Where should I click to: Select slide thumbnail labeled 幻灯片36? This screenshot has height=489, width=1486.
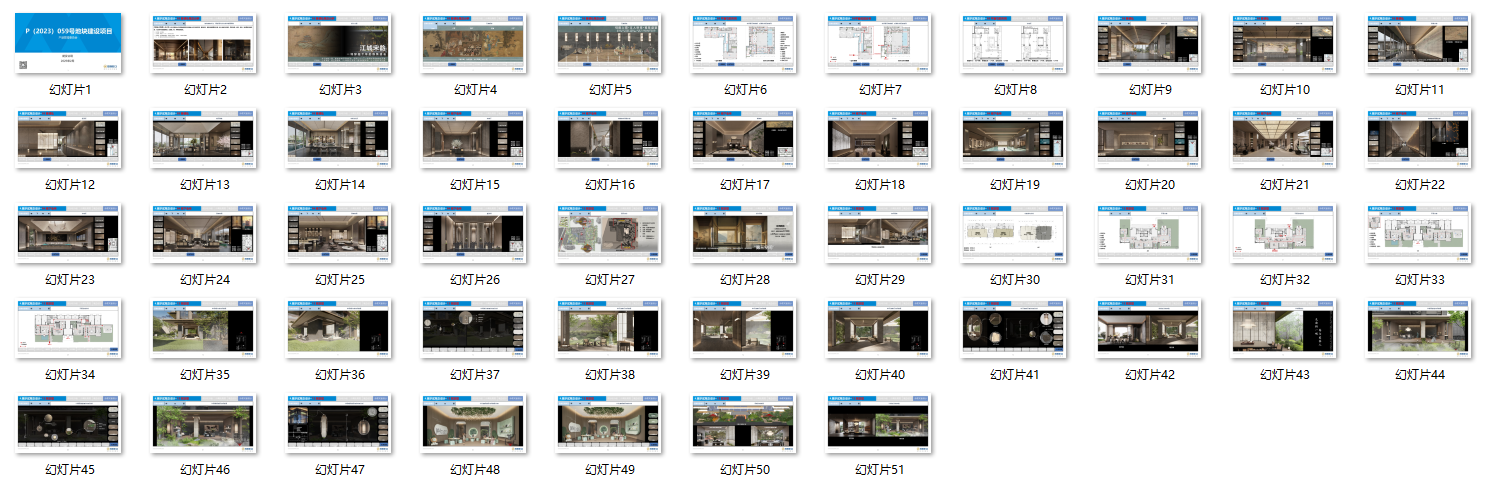pos(339,329)
